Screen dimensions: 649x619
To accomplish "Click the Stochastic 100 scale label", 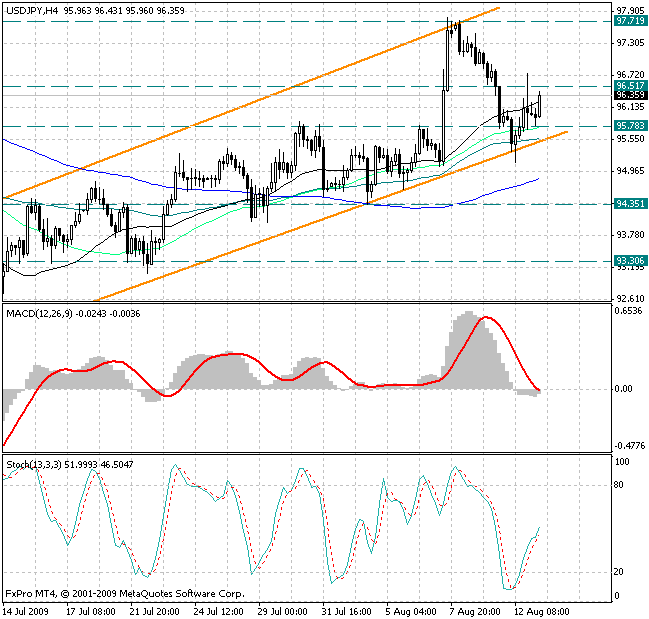I will 622,462.
